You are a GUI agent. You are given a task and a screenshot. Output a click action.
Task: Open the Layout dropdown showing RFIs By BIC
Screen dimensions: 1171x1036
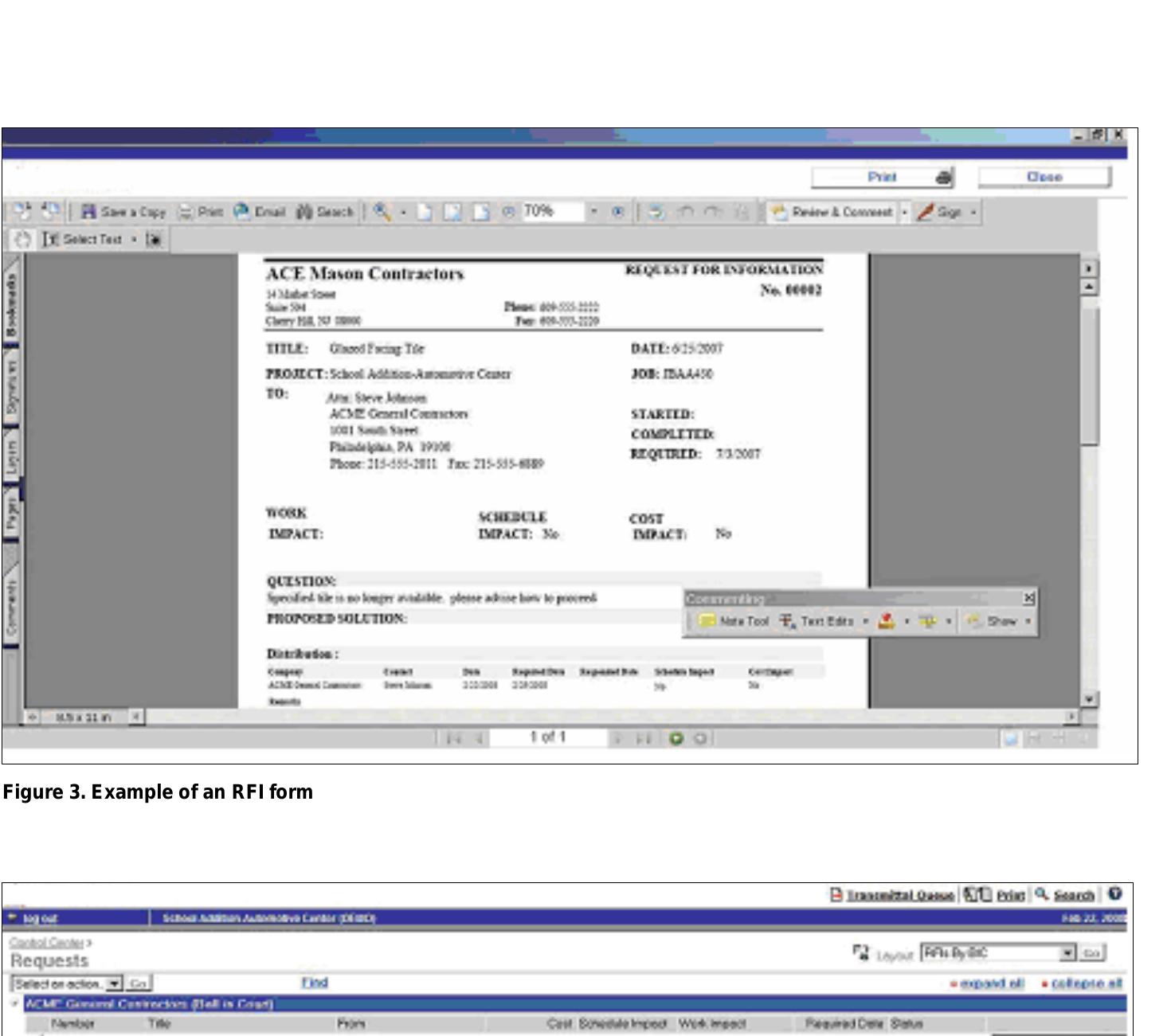tap(998, 952)
